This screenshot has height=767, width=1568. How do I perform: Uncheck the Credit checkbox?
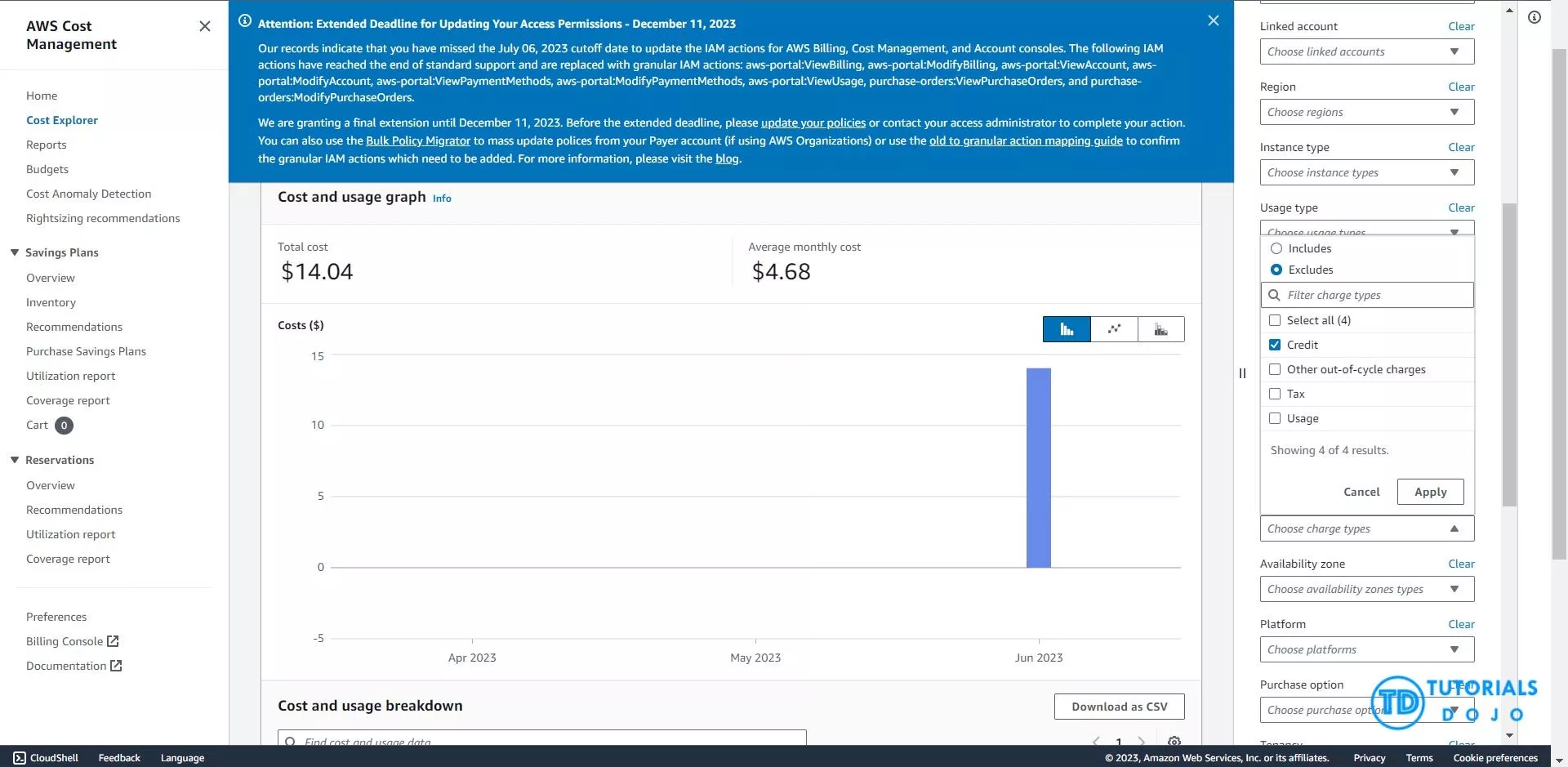tap(1275, 345)
